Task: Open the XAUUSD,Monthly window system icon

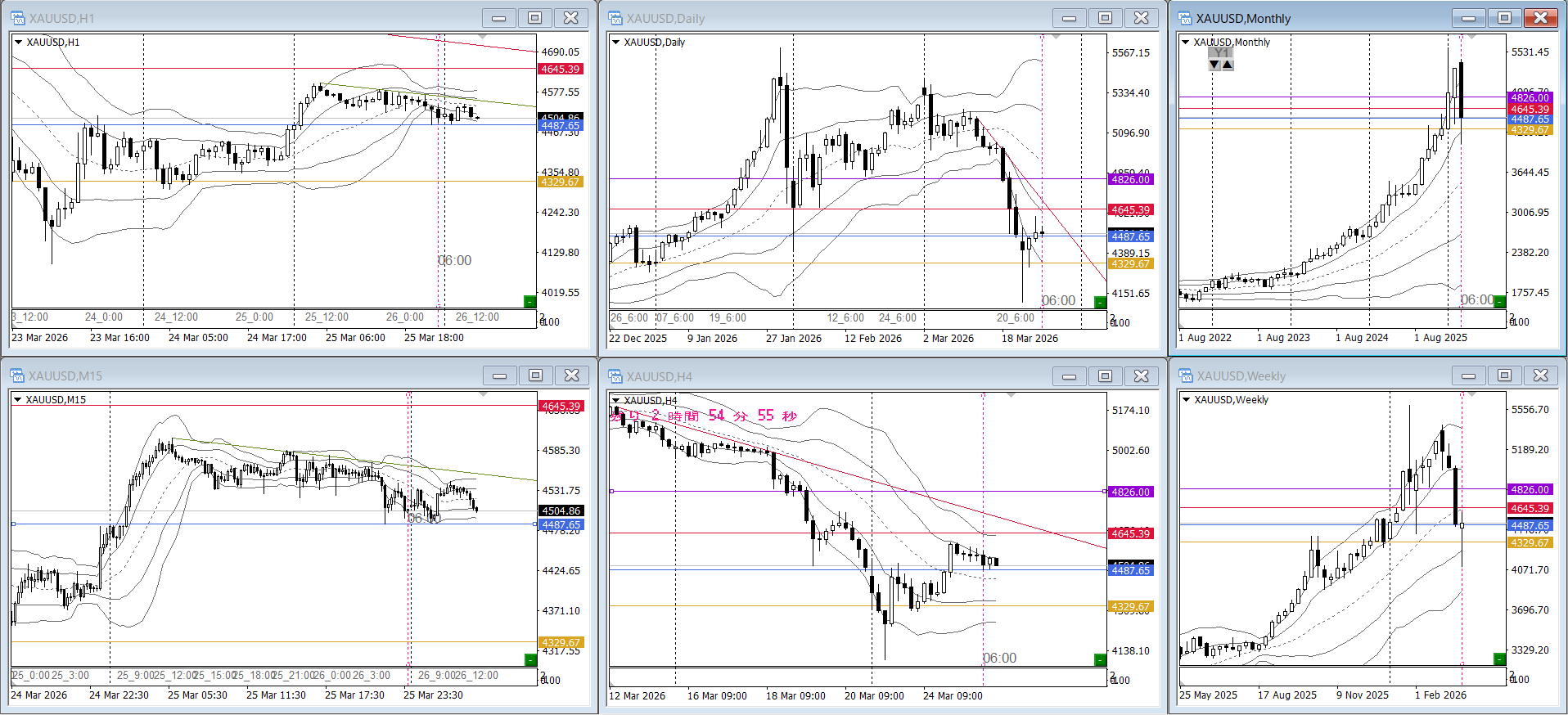Action: 1184,18
